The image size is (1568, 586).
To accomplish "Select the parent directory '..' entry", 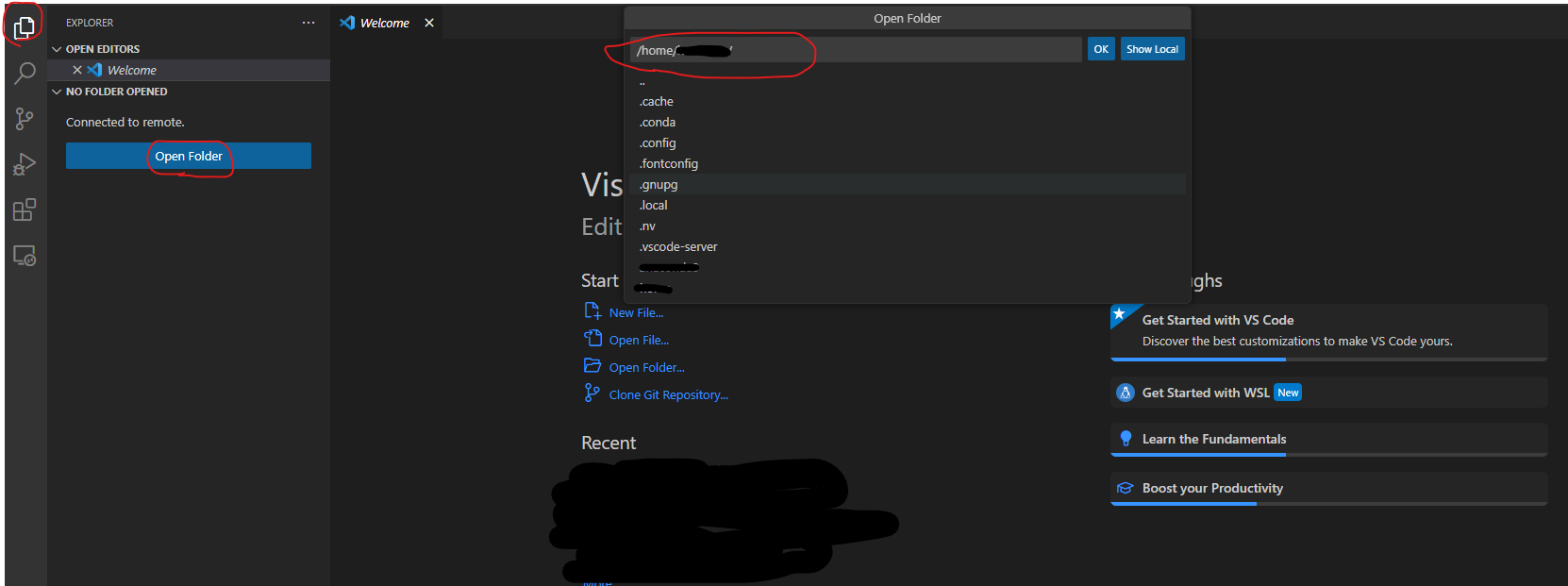I will click(908, 81).
